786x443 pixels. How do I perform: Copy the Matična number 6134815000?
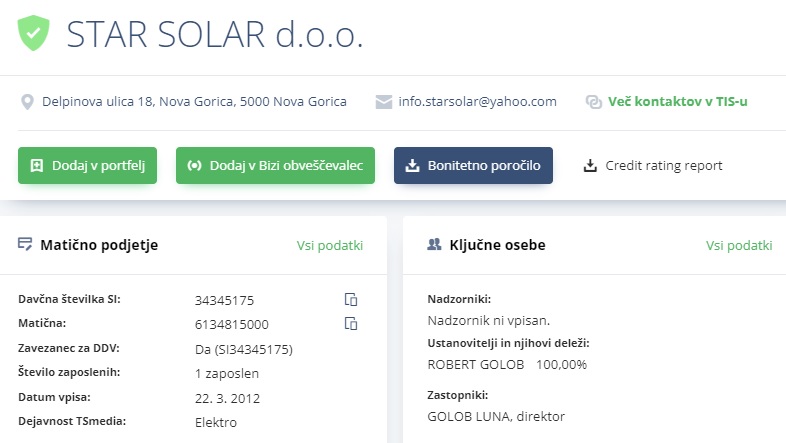pos(351,323)
